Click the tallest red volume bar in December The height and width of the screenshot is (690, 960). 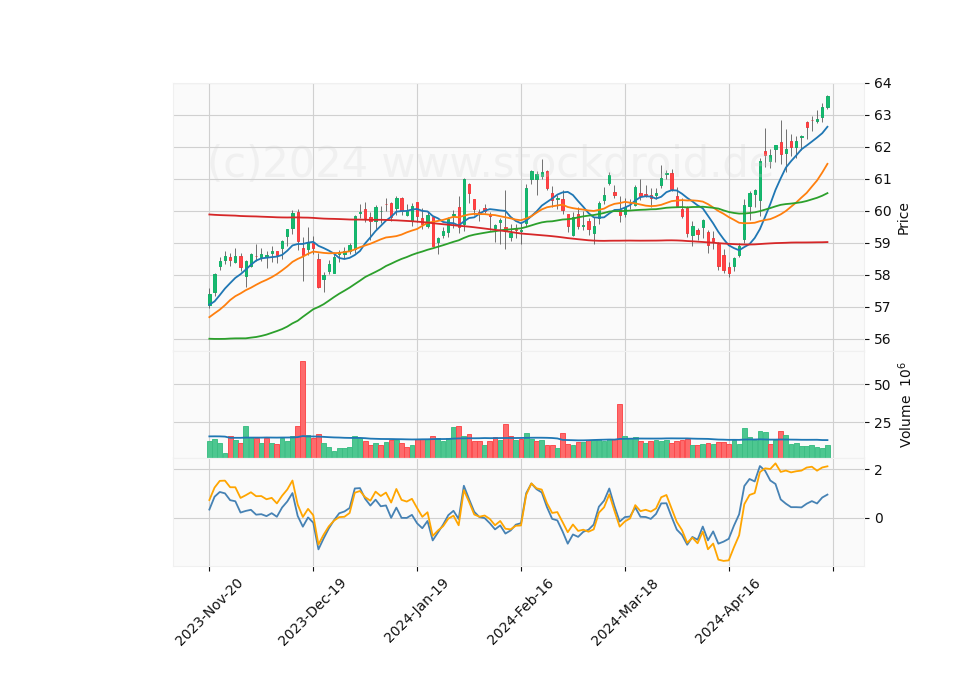click(302, 409)
